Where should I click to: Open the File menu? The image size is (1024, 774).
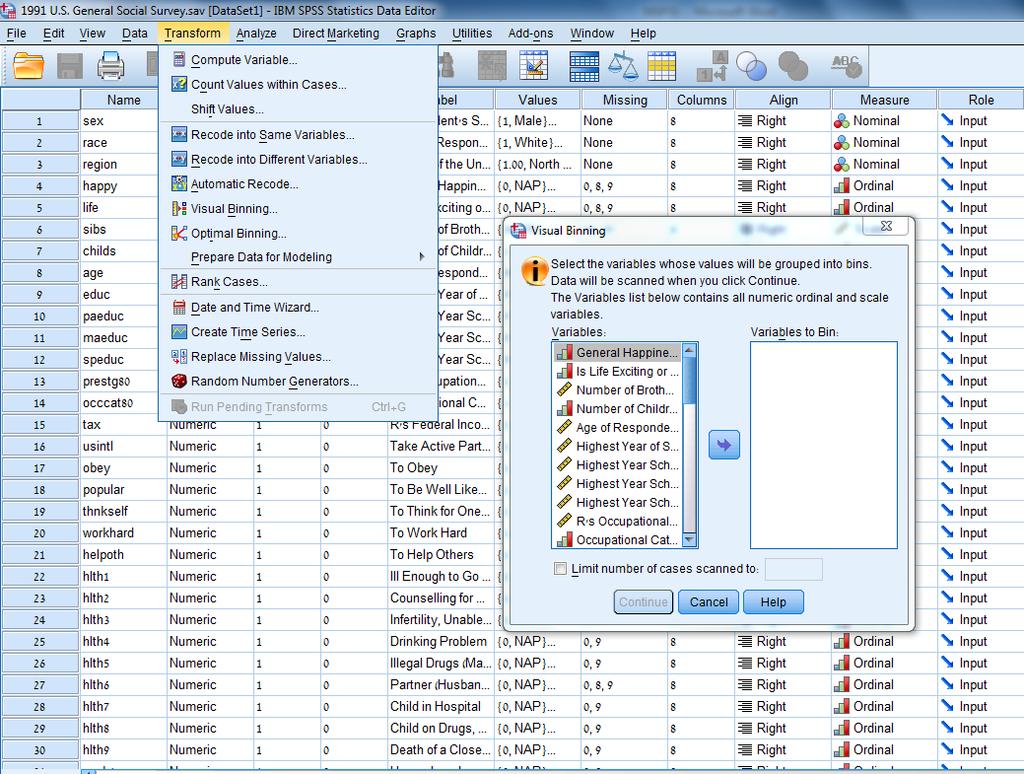point(16,33)
